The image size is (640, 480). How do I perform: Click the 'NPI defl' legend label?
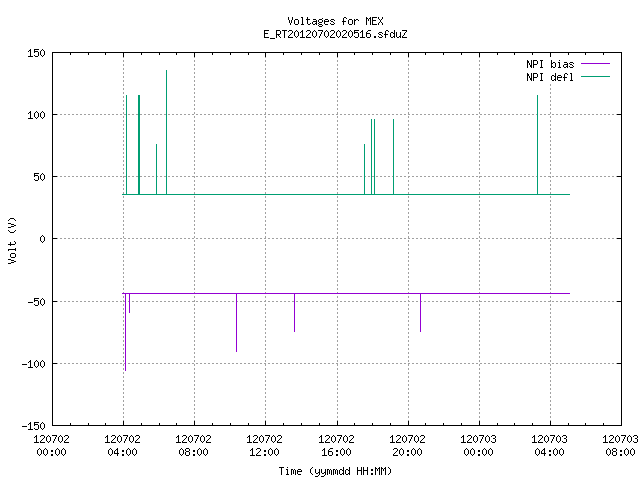pos(550,77)
